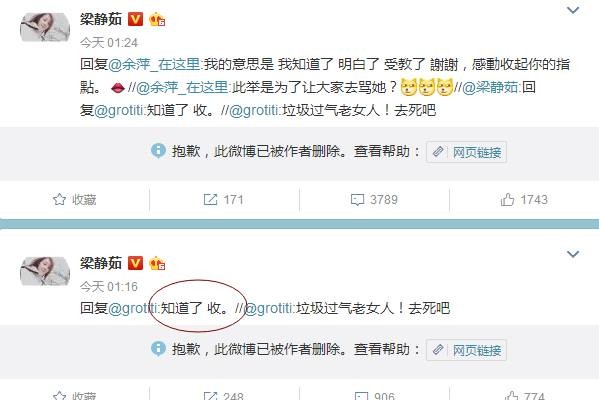Click the info icon in first deleted-post notice

(158, 151)
